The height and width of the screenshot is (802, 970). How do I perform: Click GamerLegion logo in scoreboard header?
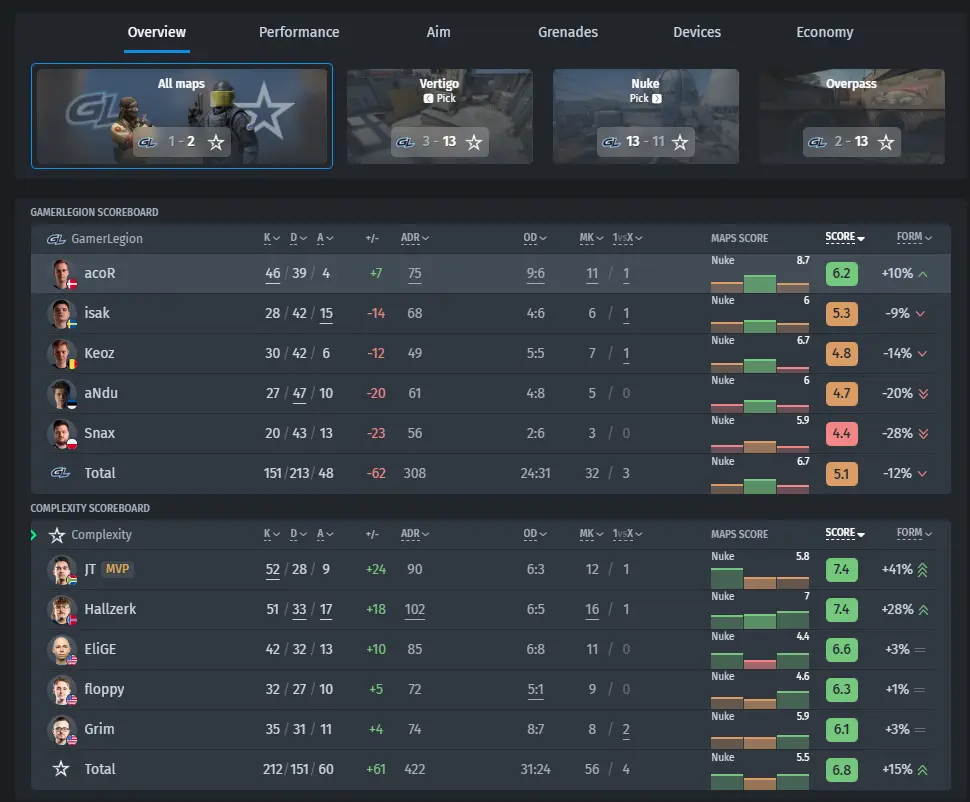coord(56,239)
